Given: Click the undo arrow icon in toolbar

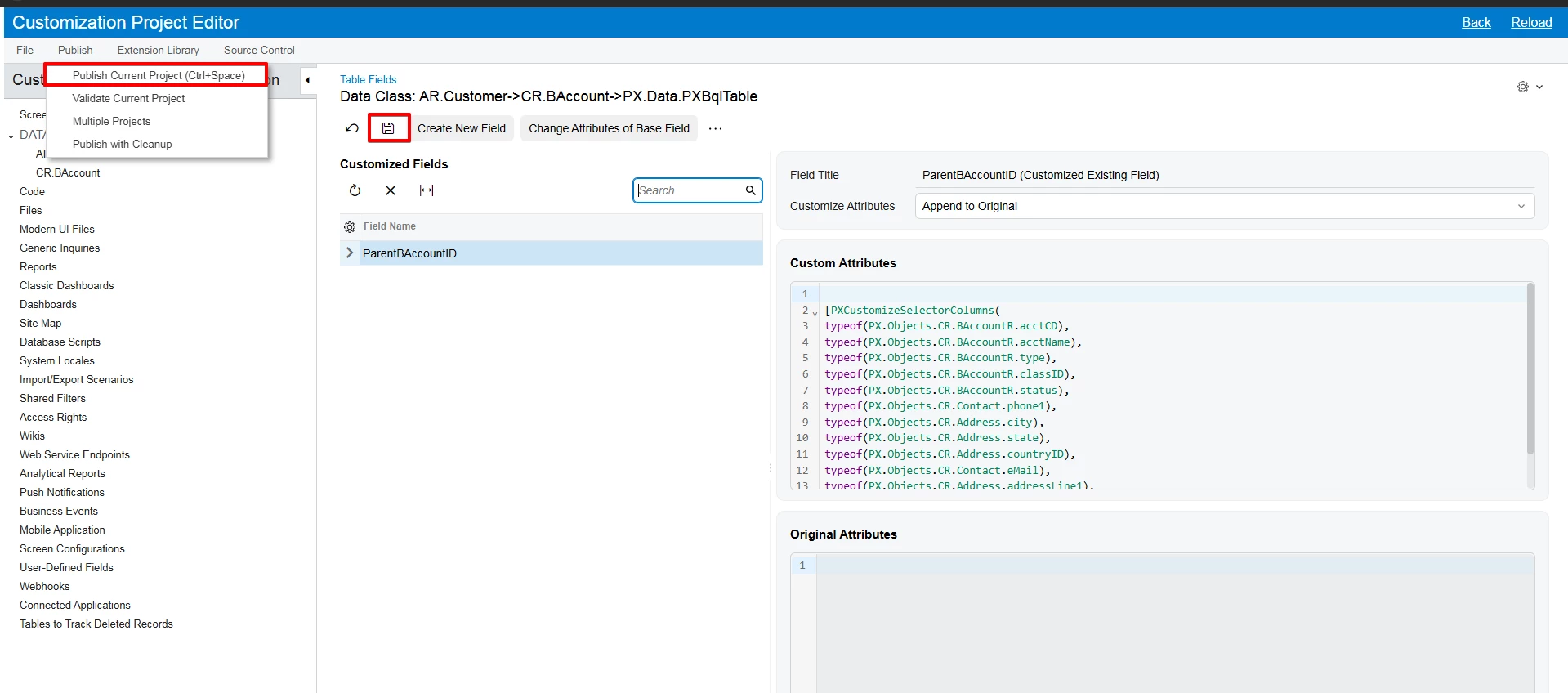Looking at the screenshot, I should (352, 128).
